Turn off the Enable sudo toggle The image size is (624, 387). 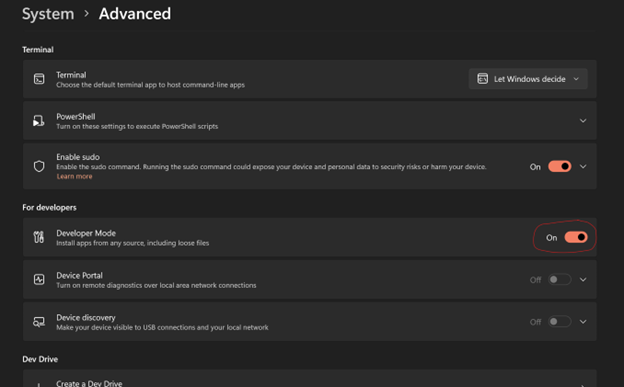tap(560, 166)
